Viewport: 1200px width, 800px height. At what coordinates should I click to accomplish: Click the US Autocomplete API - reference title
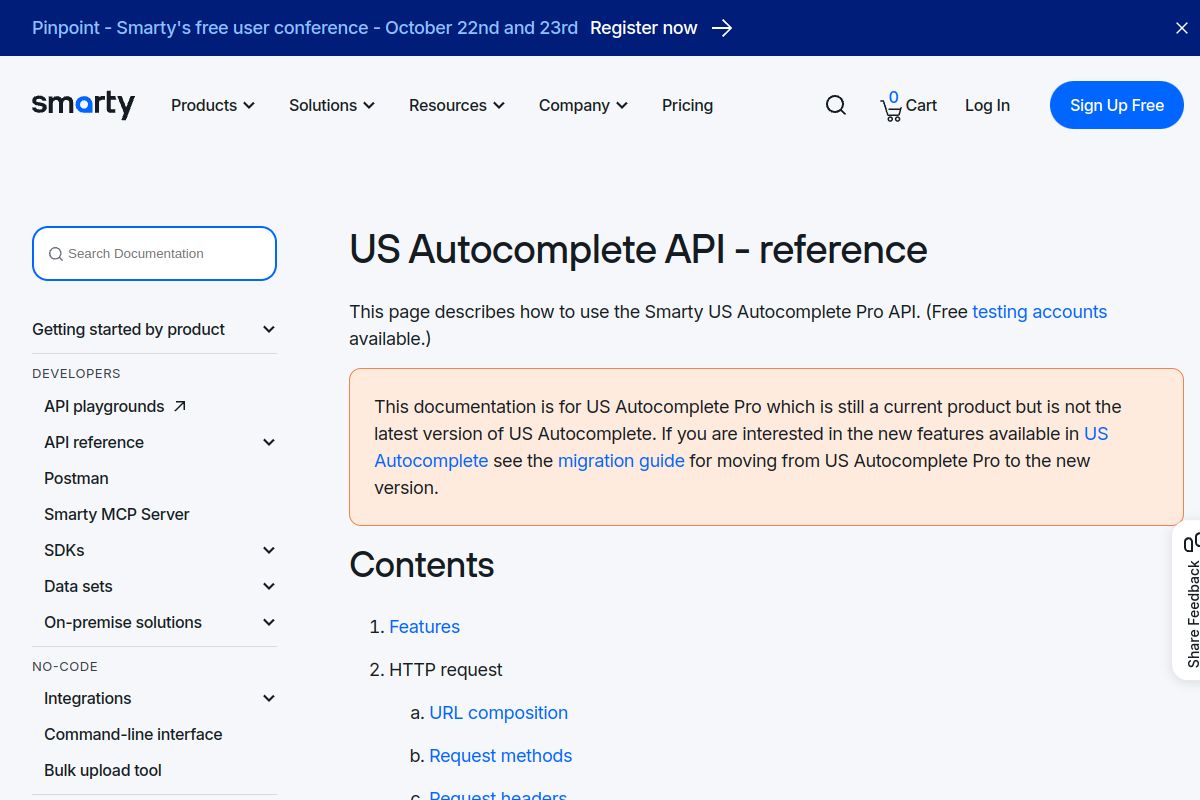point(638,249)
